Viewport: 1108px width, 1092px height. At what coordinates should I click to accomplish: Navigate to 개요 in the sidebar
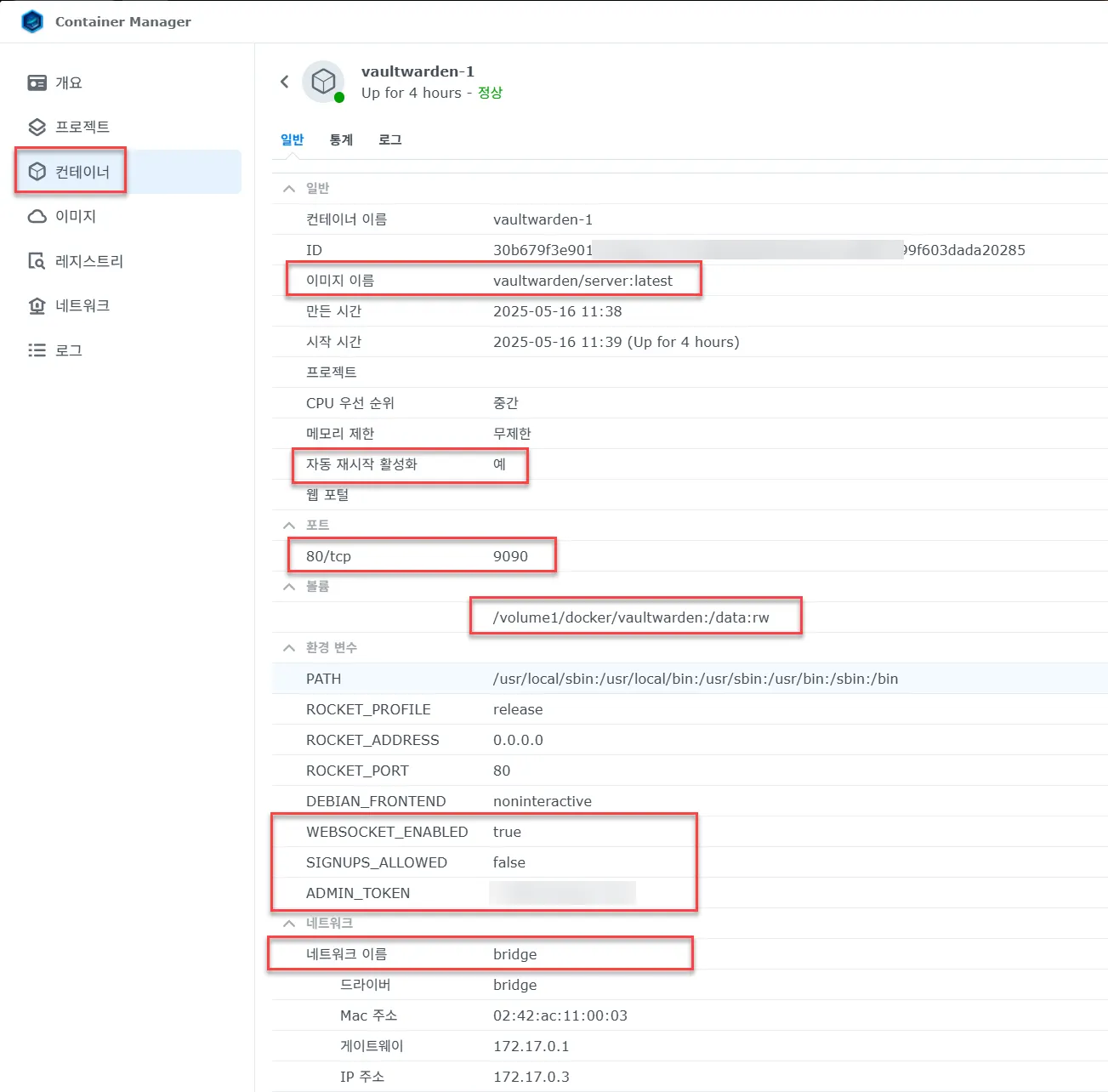coord(69,82)
